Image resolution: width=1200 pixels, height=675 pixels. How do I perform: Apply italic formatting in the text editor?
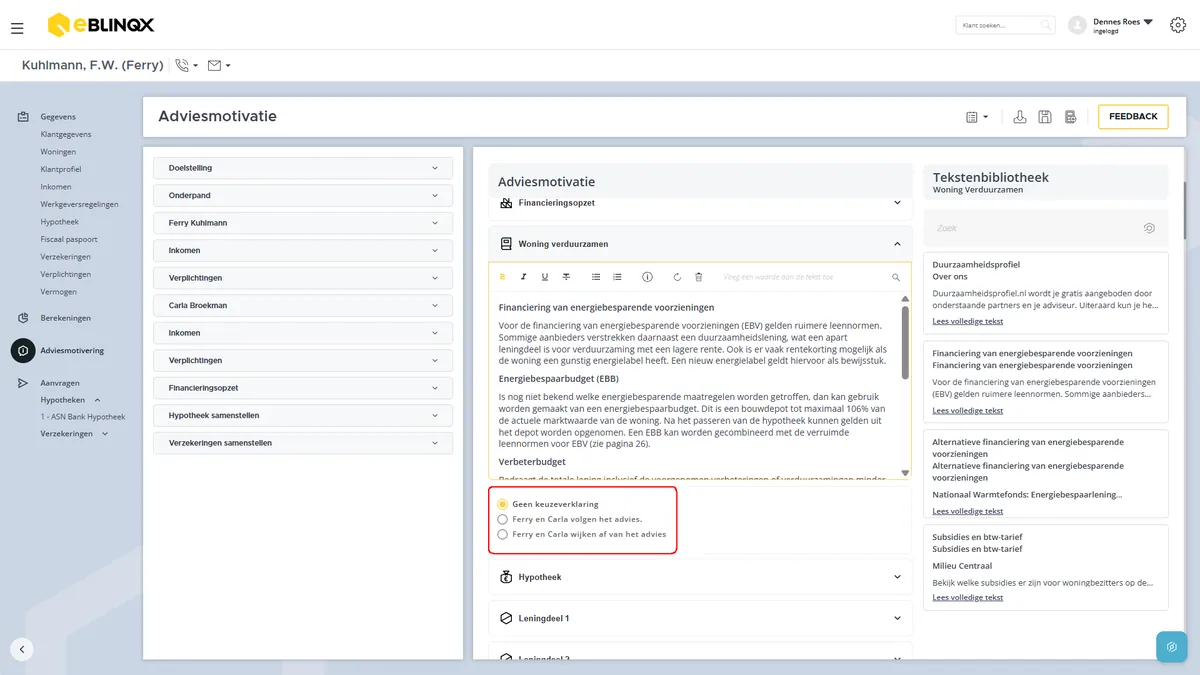[523, 277]
